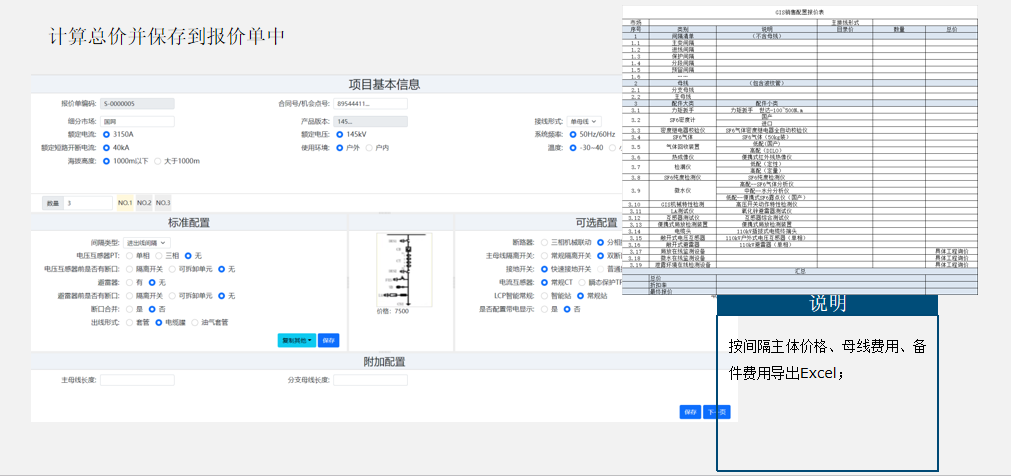Select -30~40 for 温度
Screen dimensions: 1011x476
(573, 148)
